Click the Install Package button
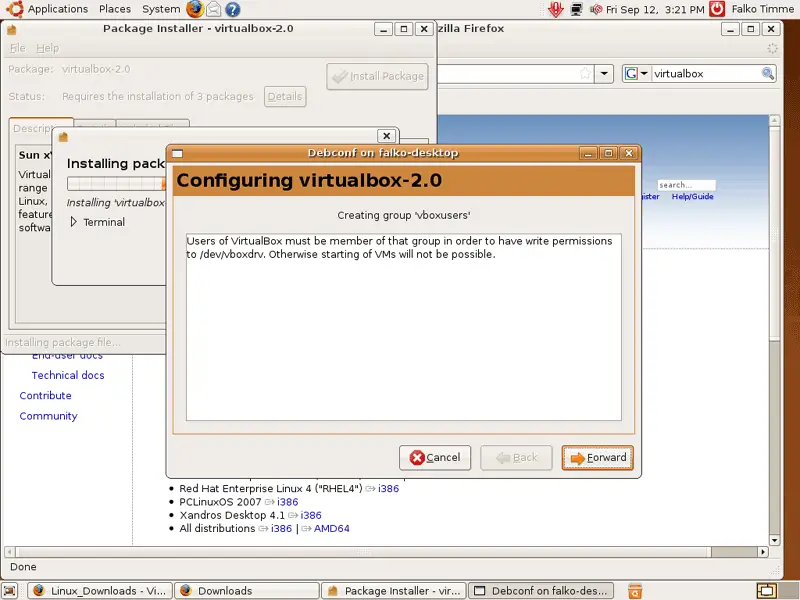Viewport: 800px width, 600px height. 377,77
